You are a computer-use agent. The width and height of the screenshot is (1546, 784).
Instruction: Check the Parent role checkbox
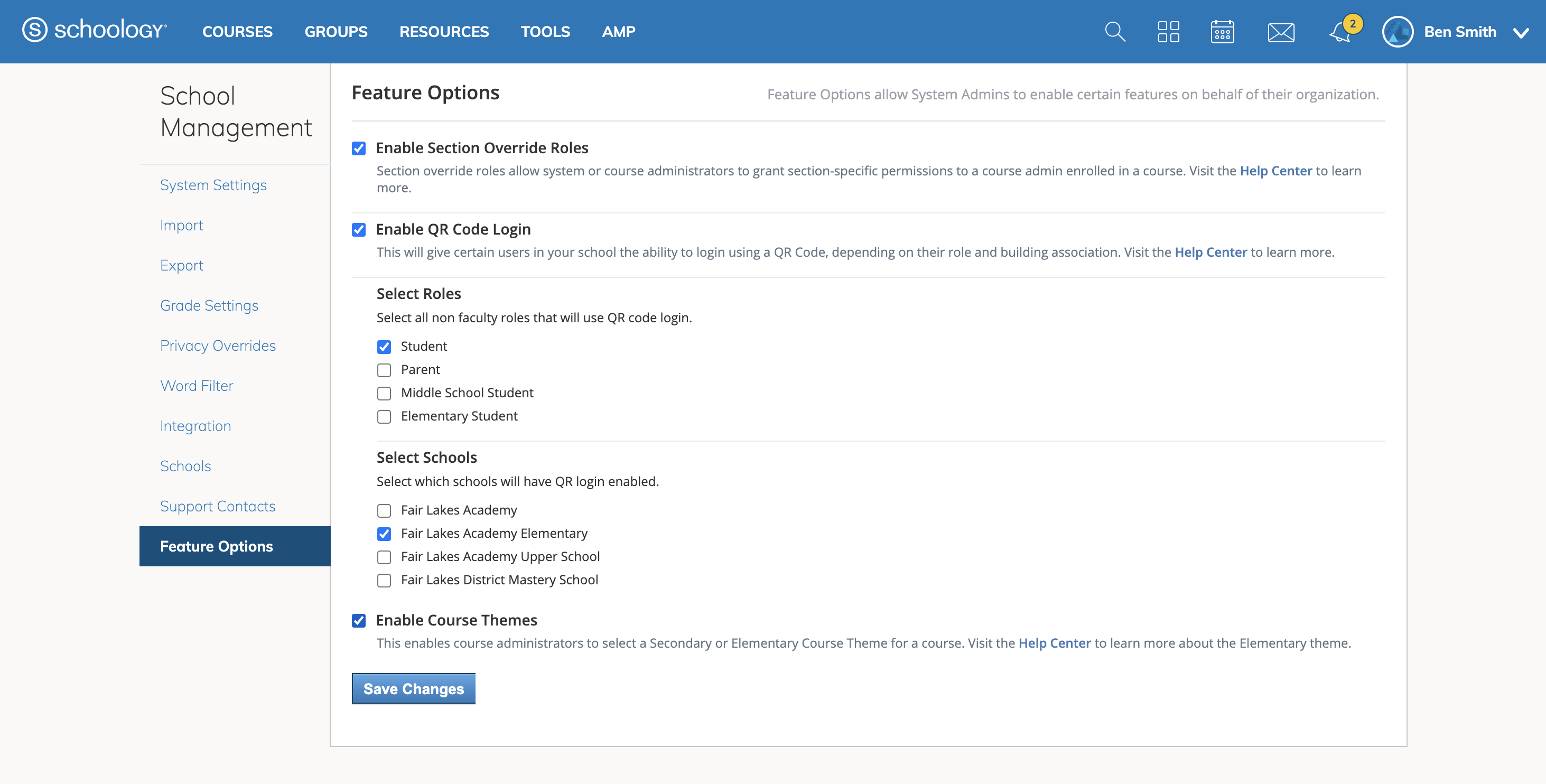click(x=384, y=370)
